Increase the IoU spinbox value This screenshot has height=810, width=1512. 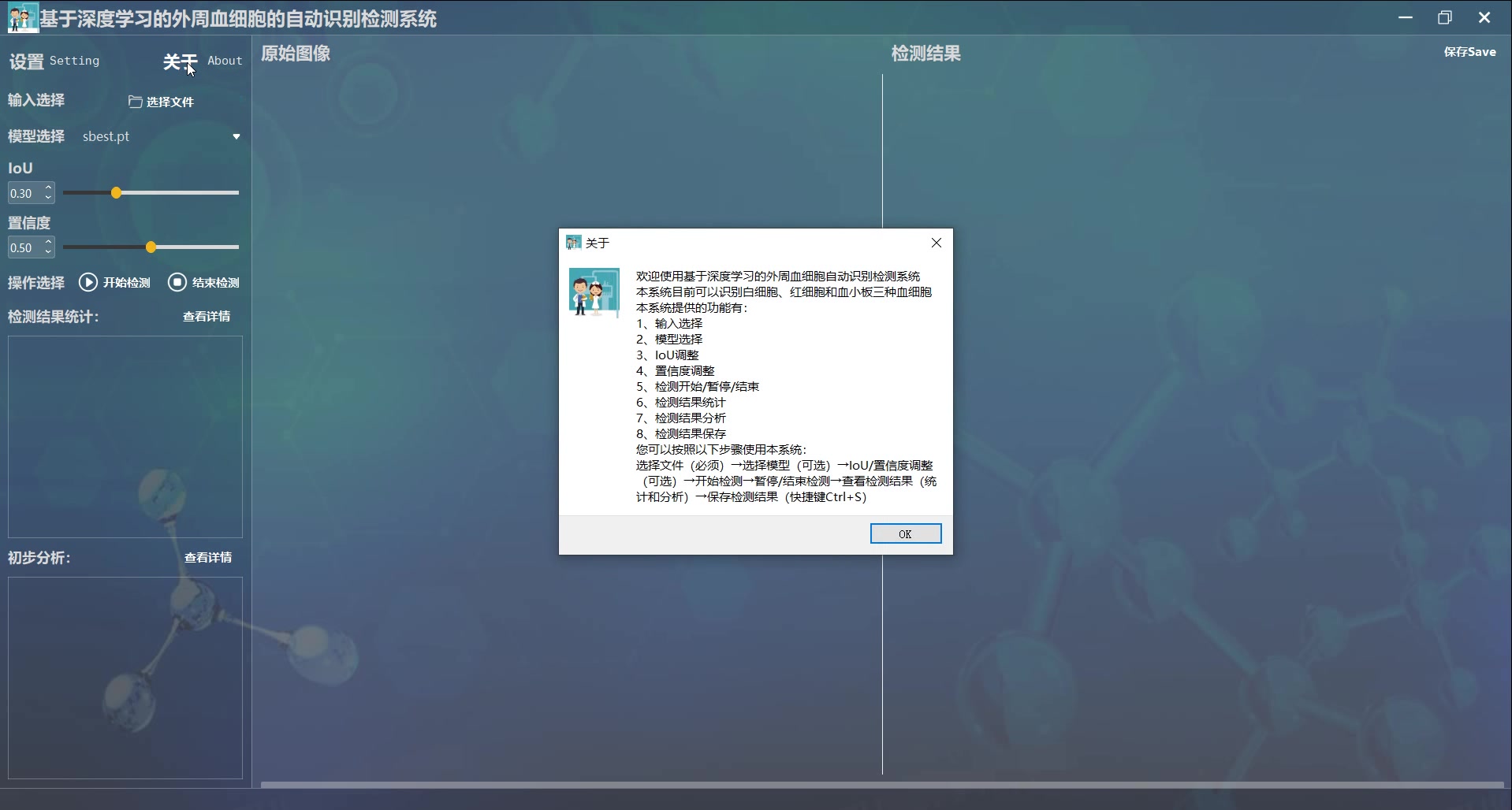tap(48, 188)
